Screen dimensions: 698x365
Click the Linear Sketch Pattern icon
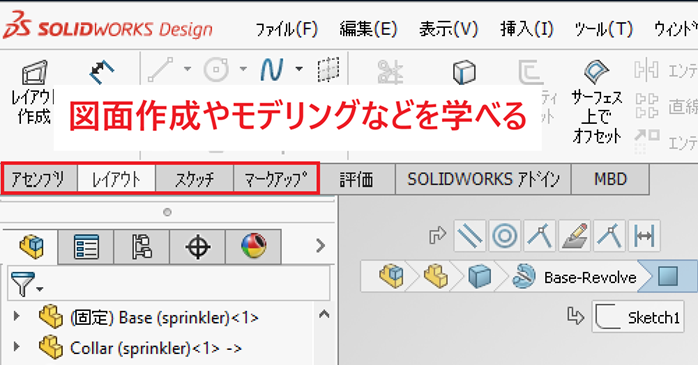point(646,106)
